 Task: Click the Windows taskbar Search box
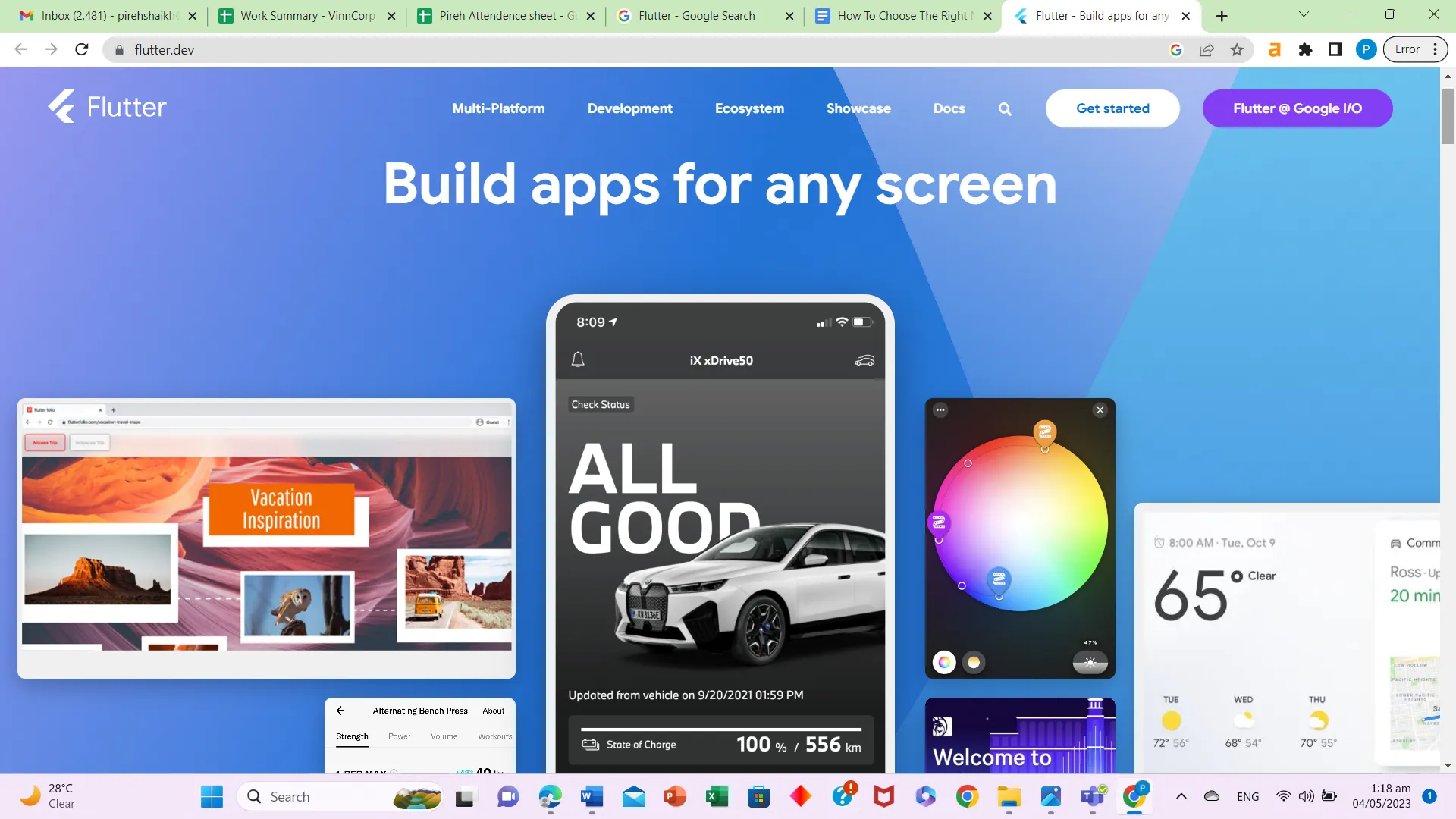(x=341, y=797)
